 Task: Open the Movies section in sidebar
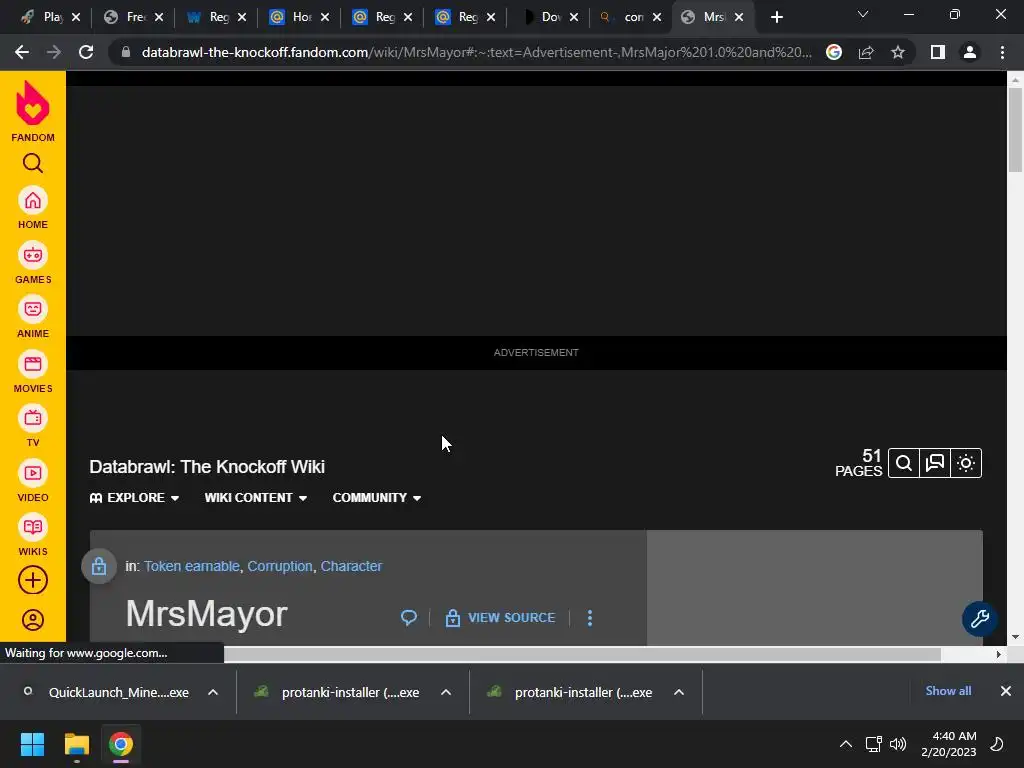pyautogui.click(x=33, y=372)
